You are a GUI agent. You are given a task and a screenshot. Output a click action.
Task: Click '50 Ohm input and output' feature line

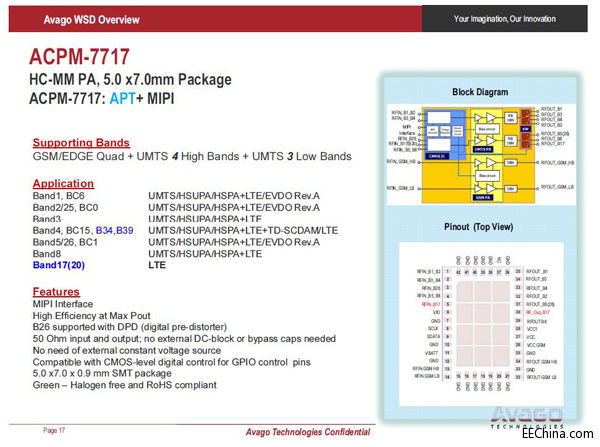click(184, 339)
